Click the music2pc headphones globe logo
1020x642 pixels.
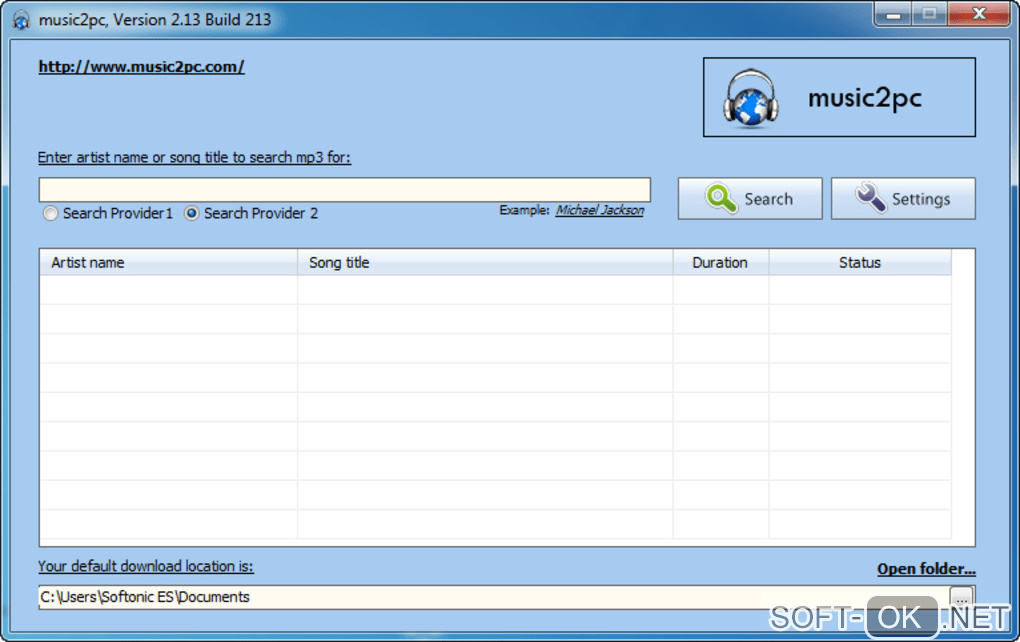751,98
